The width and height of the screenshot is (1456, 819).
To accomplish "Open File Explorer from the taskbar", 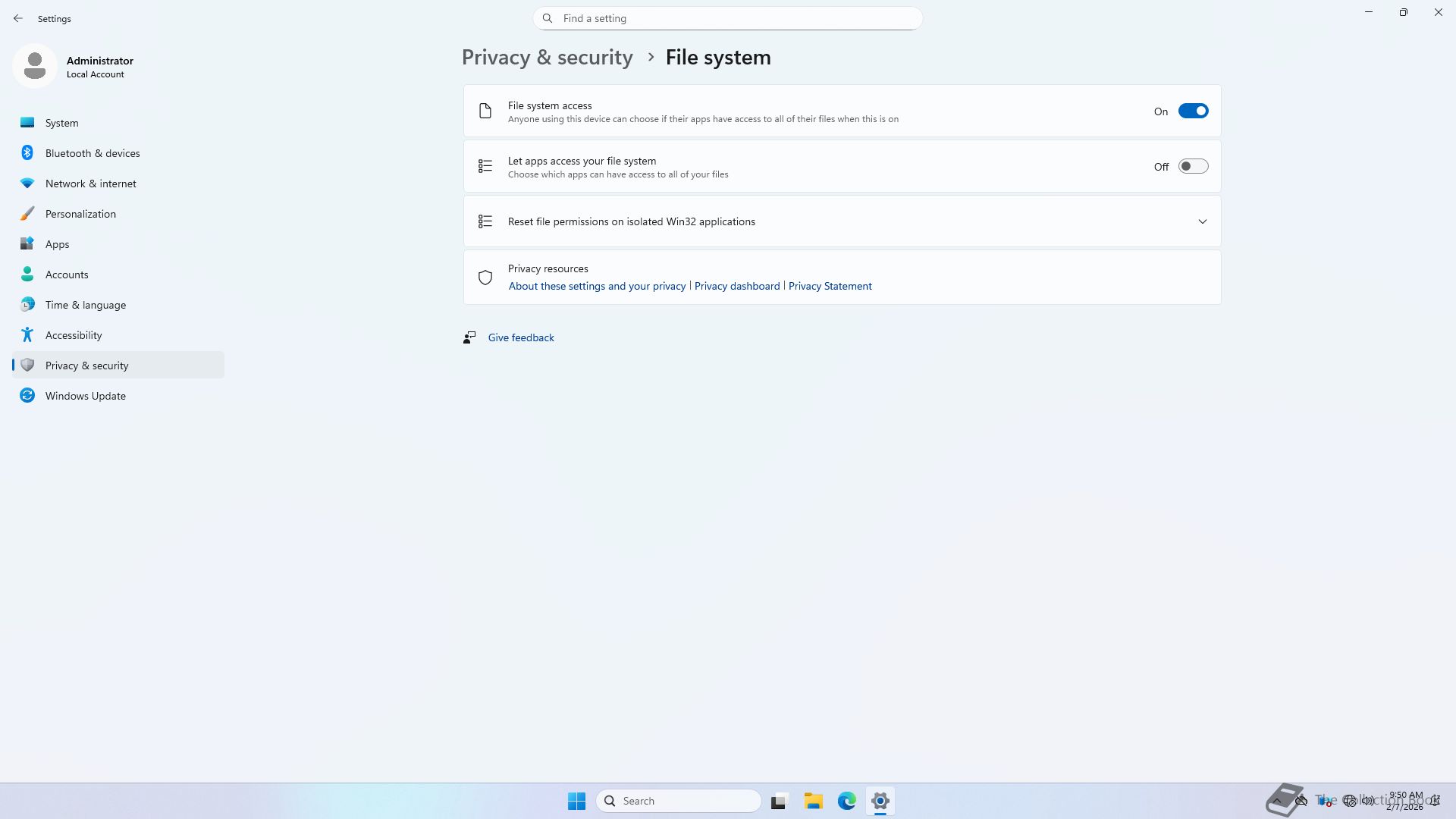I will (813, 801).
